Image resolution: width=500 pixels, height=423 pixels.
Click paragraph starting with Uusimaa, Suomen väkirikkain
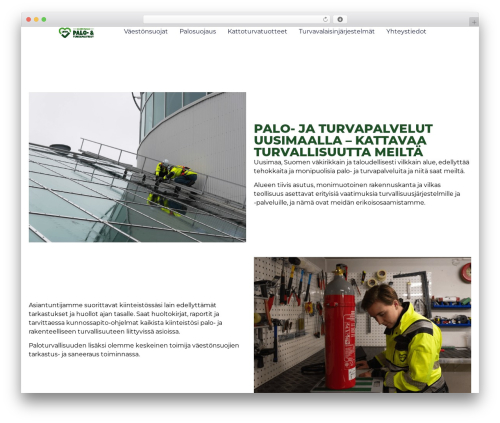pyautogui.click(x=362, y=167)
